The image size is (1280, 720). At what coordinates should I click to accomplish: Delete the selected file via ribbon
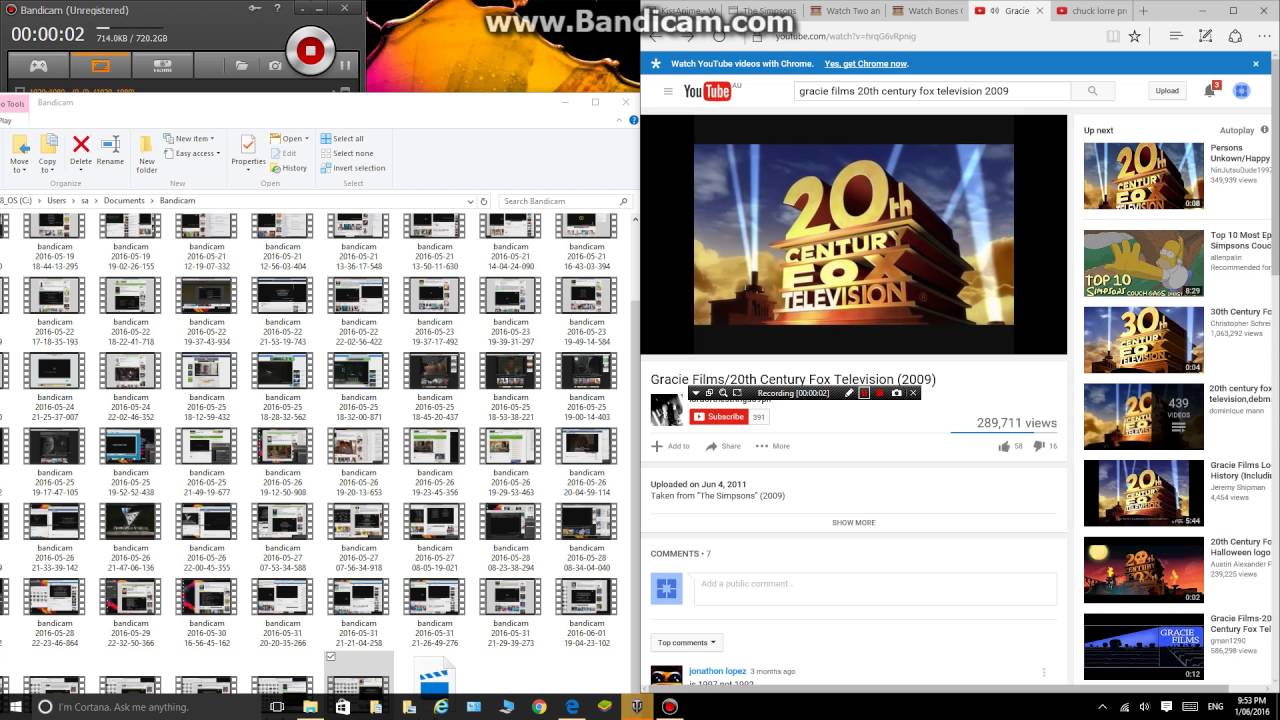coord(81,150)
